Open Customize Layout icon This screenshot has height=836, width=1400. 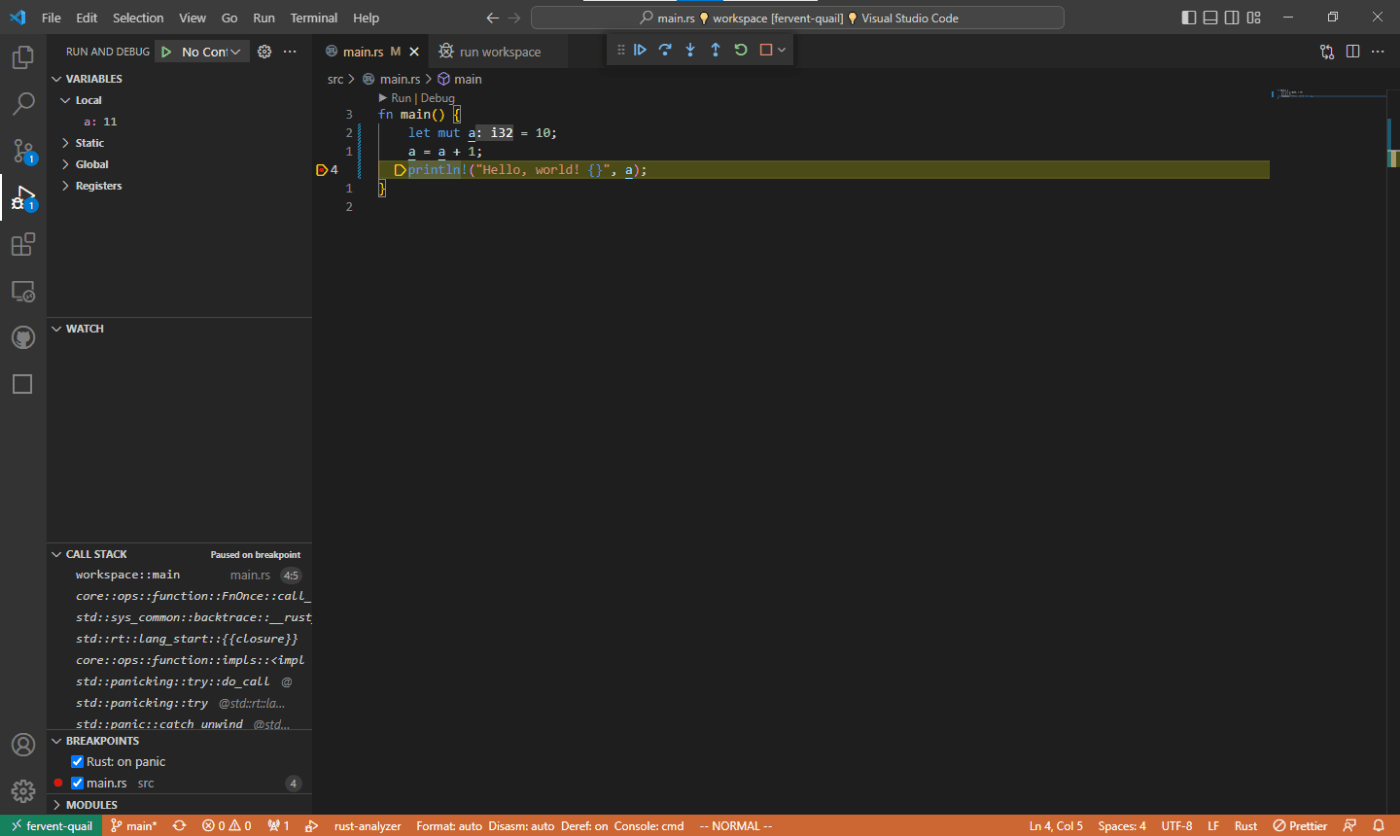[x=1255, y=17]
